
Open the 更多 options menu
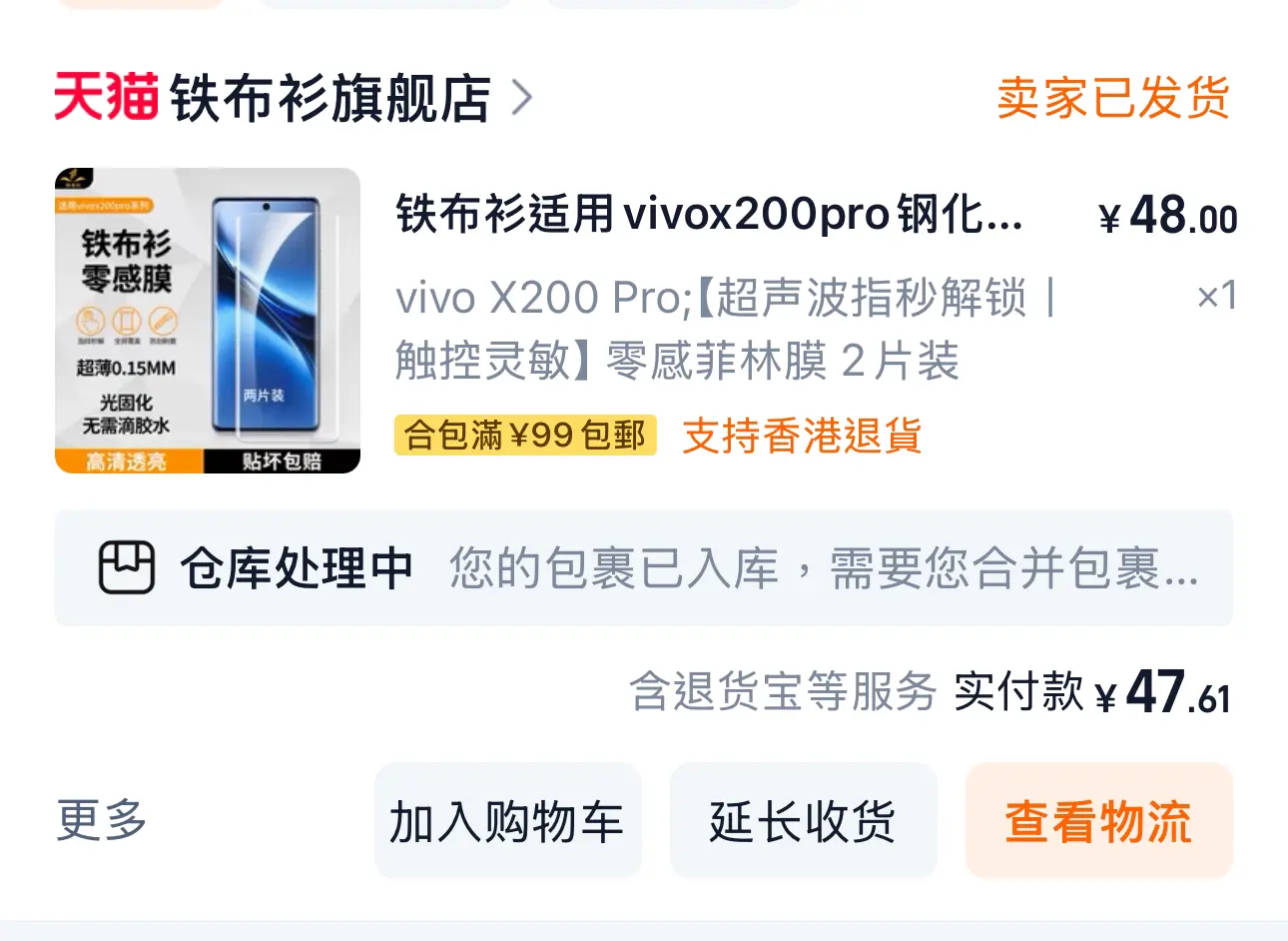pyautogui.click(x=102, y=820)
